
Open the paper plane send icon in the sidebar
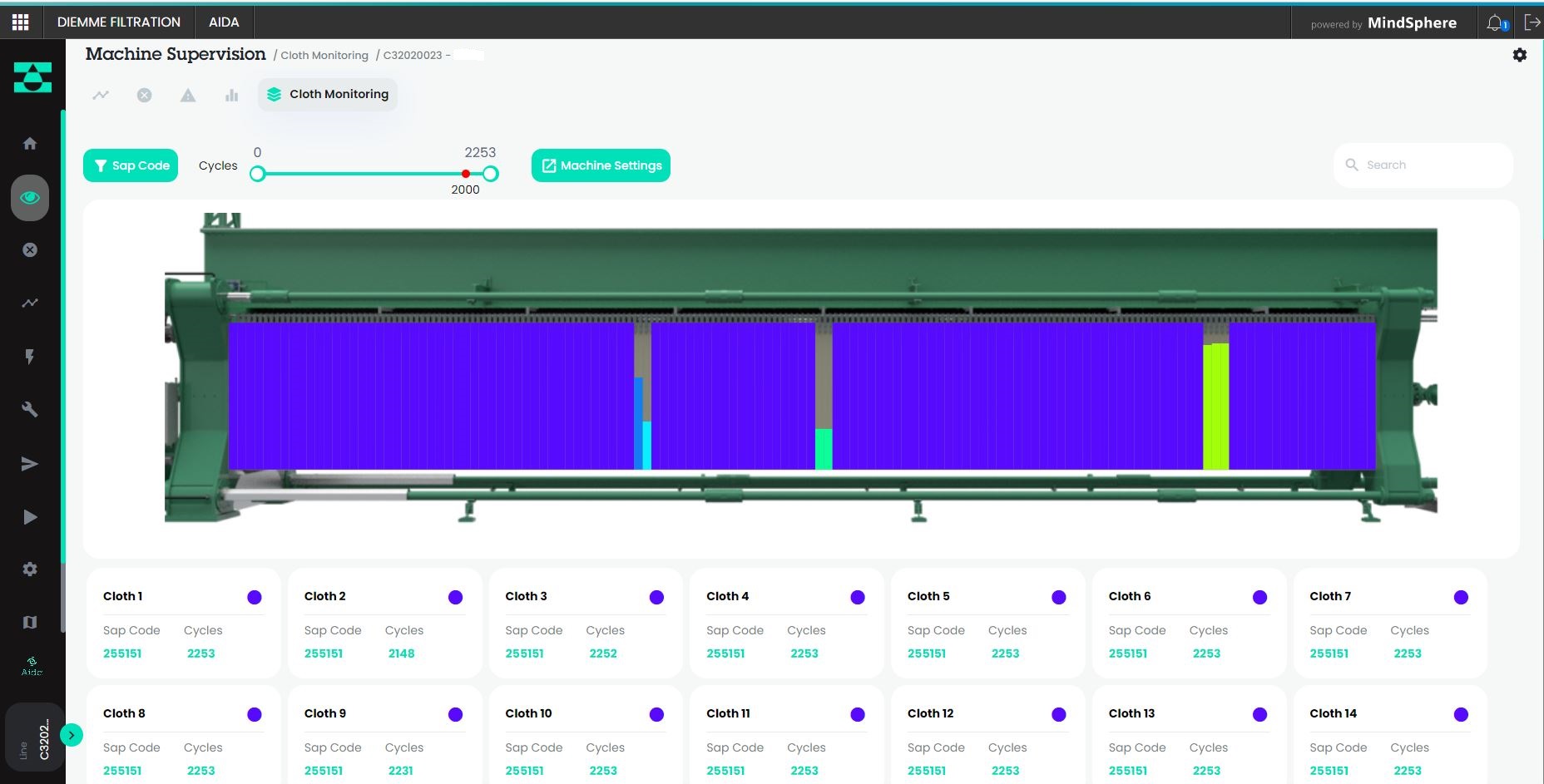click(x=30, y=464)
